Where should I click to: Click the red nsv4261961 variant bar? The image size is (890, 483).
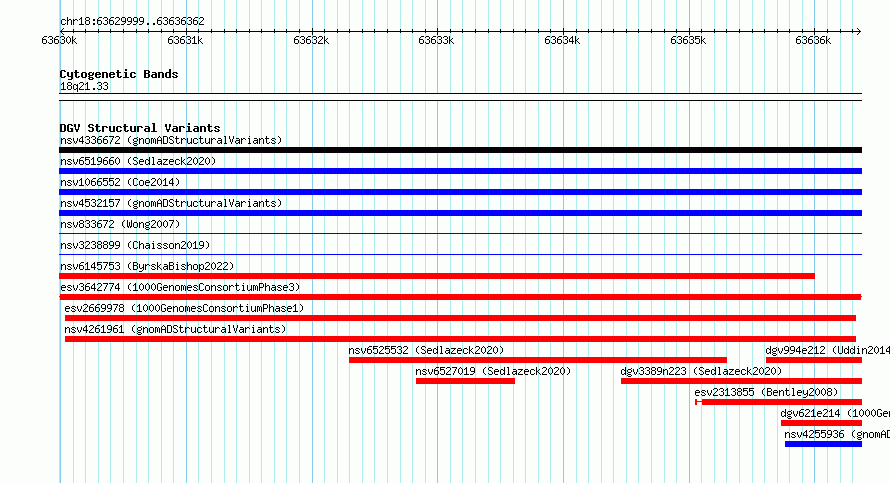coord(460,339)
